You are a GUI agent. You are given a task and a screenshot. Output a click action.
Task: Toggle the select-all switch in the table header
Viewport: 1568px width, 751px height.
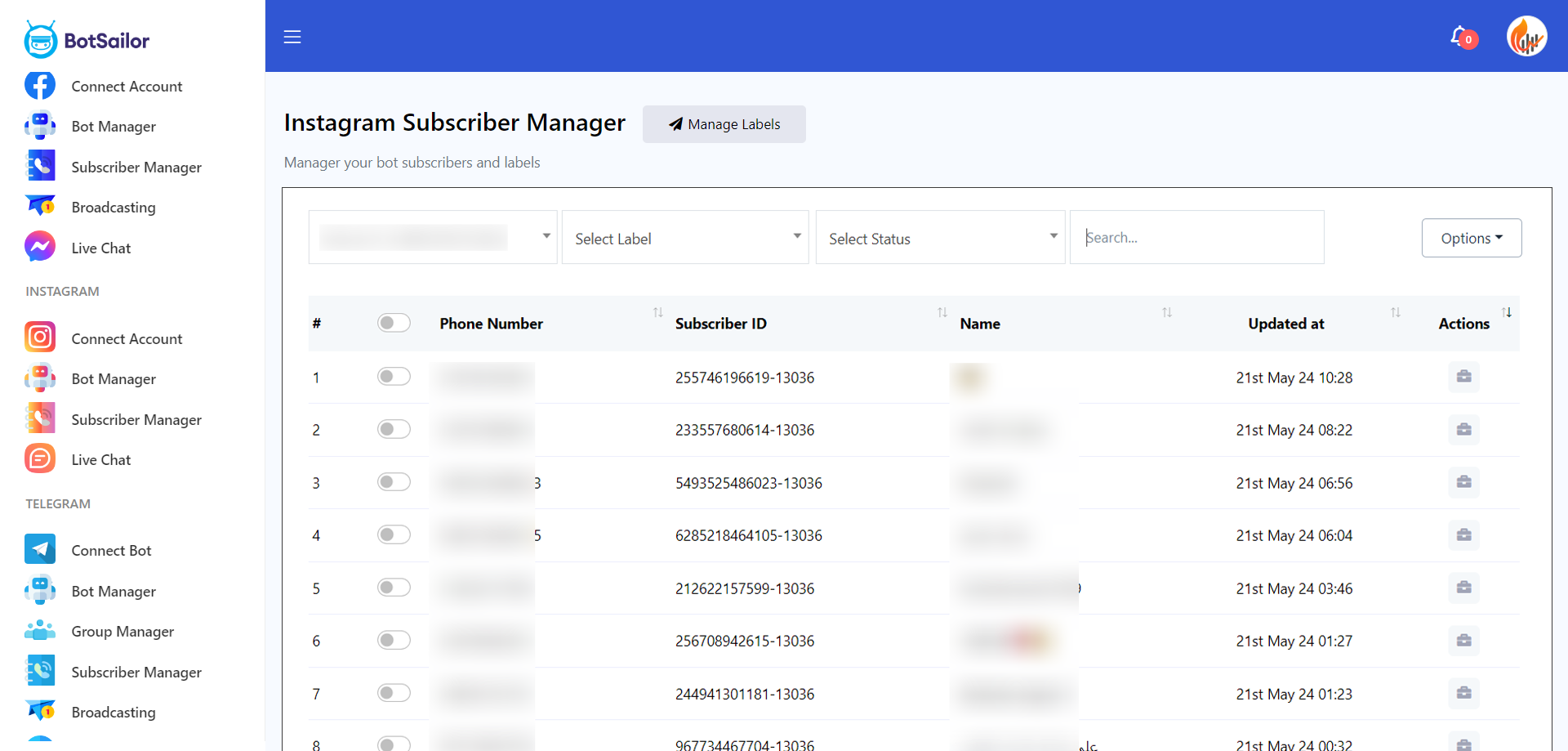click(x=394, y=323)
